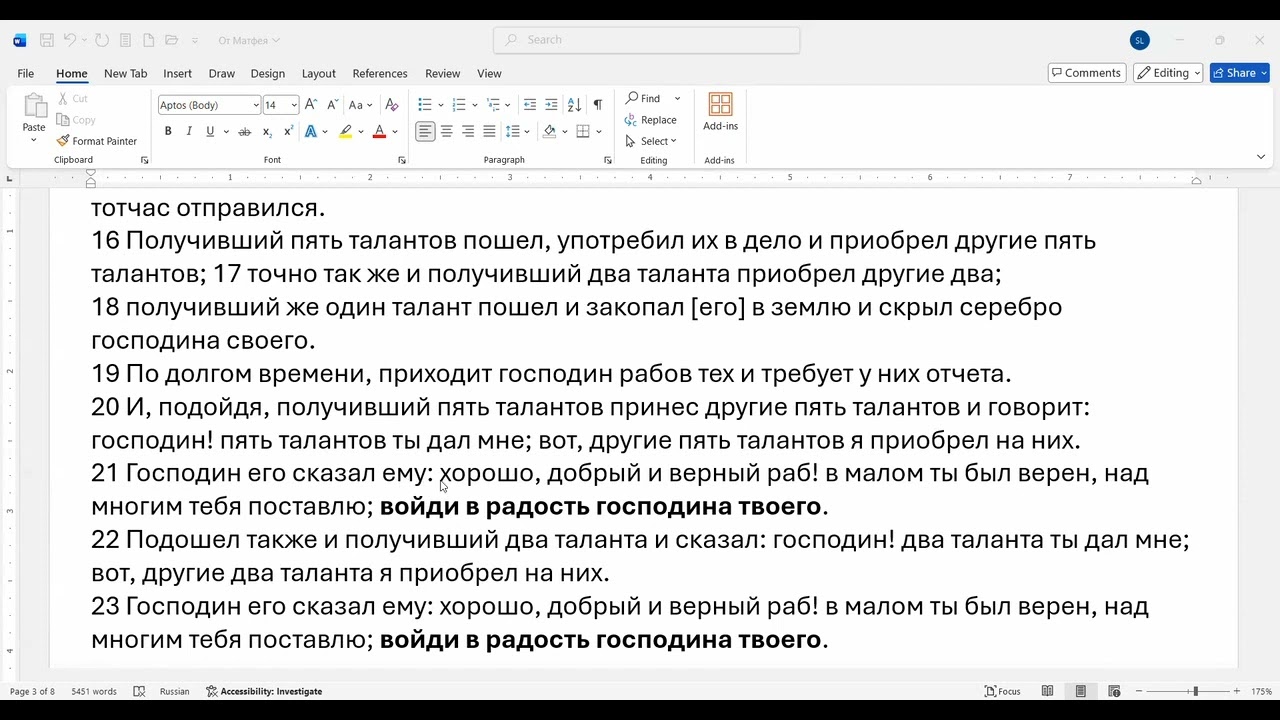Decrease paragraph indent
The image size is (1280, 720).
(530, 104)
